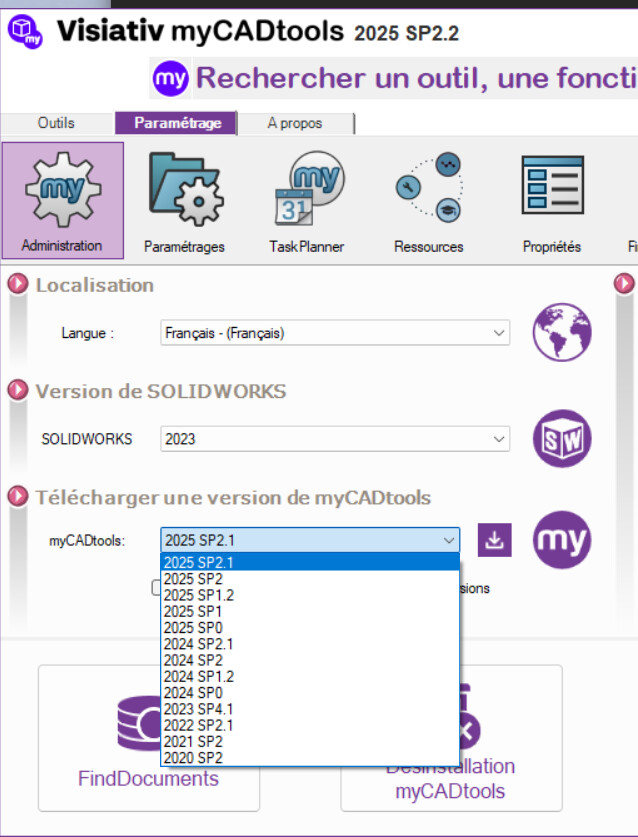The image size is (638, 837).
Task: Switch to the A propos tab
Action: tap(294, 123)
